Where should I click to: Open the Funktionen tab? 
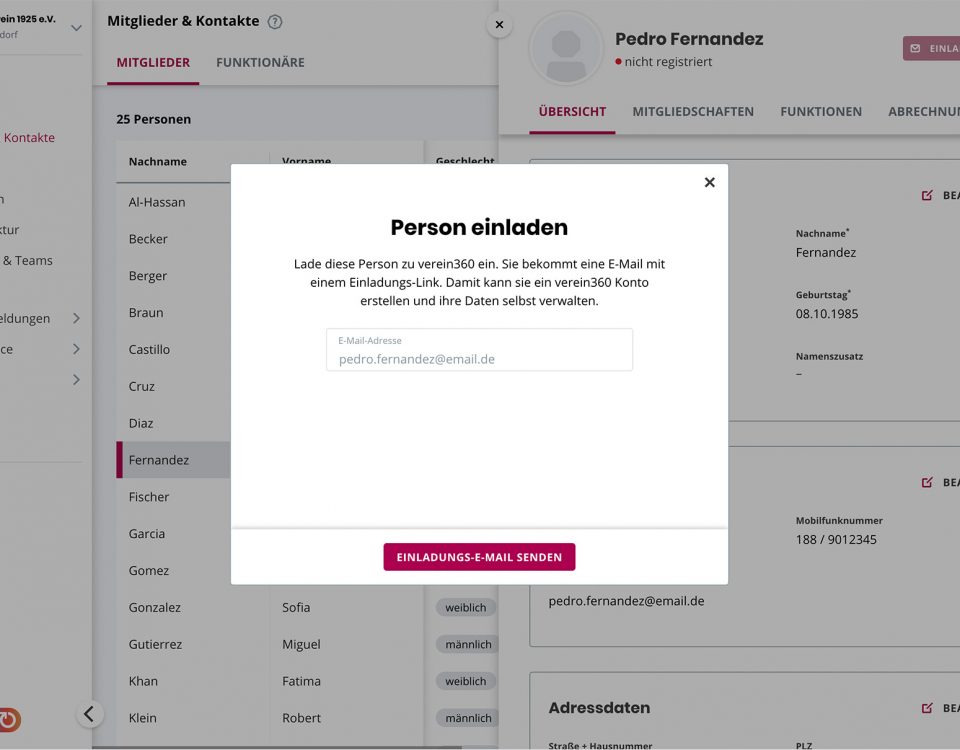821,112
